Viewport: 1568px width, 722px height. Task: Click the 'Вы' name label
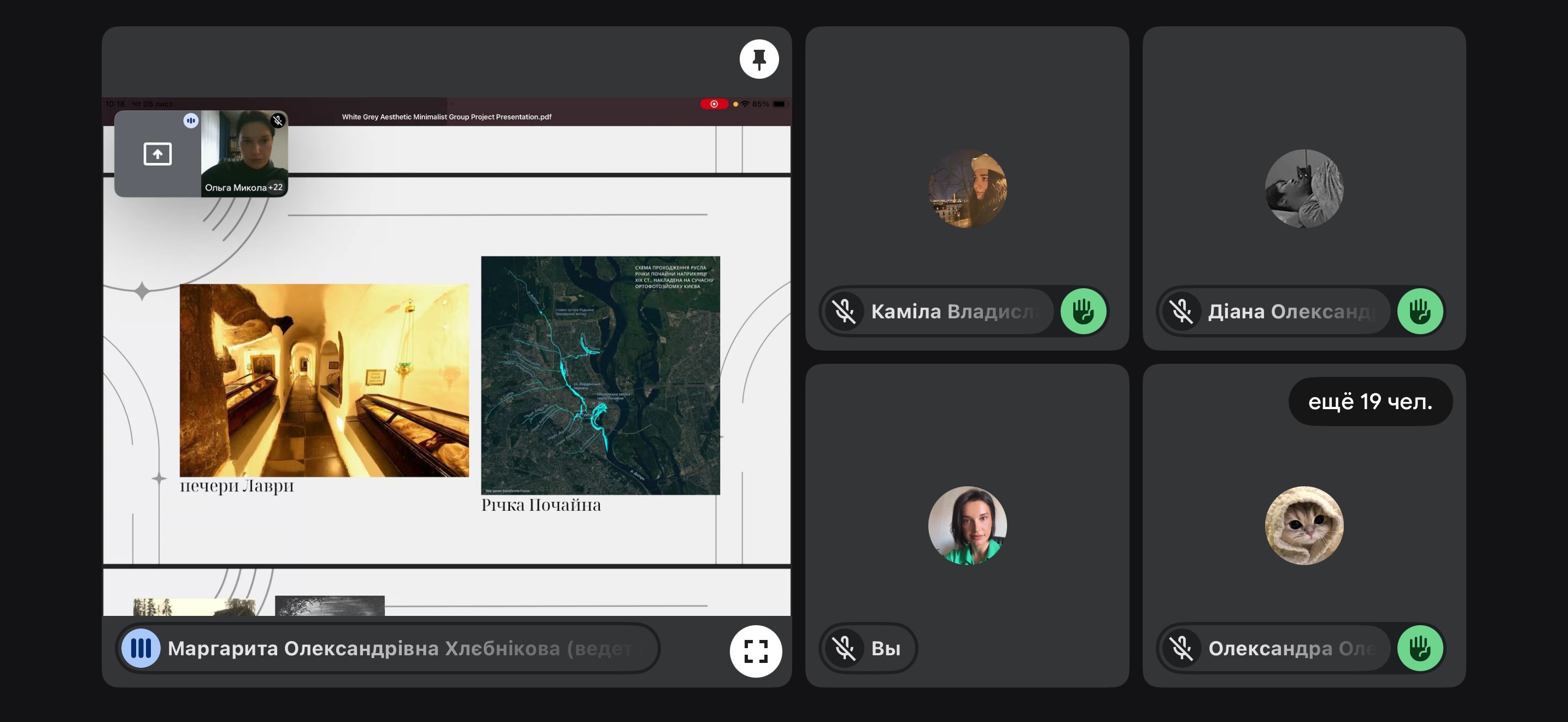click(885, 648)
